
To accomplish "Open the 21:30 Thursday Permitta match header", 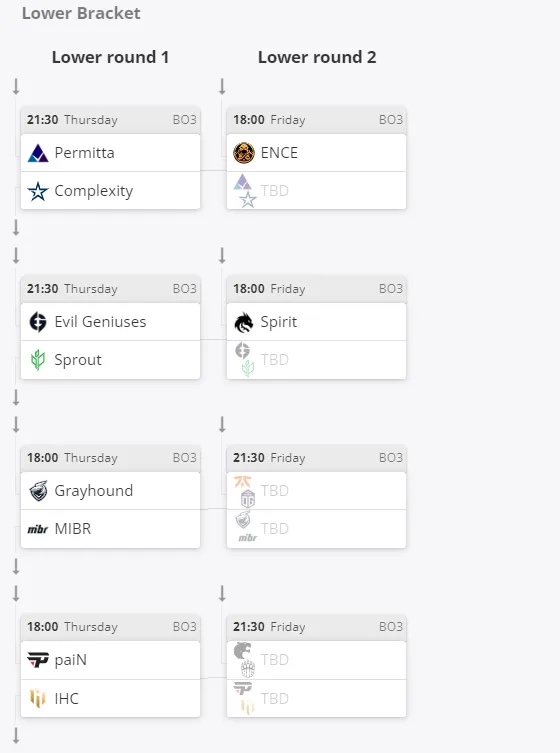I will (110, 120).
